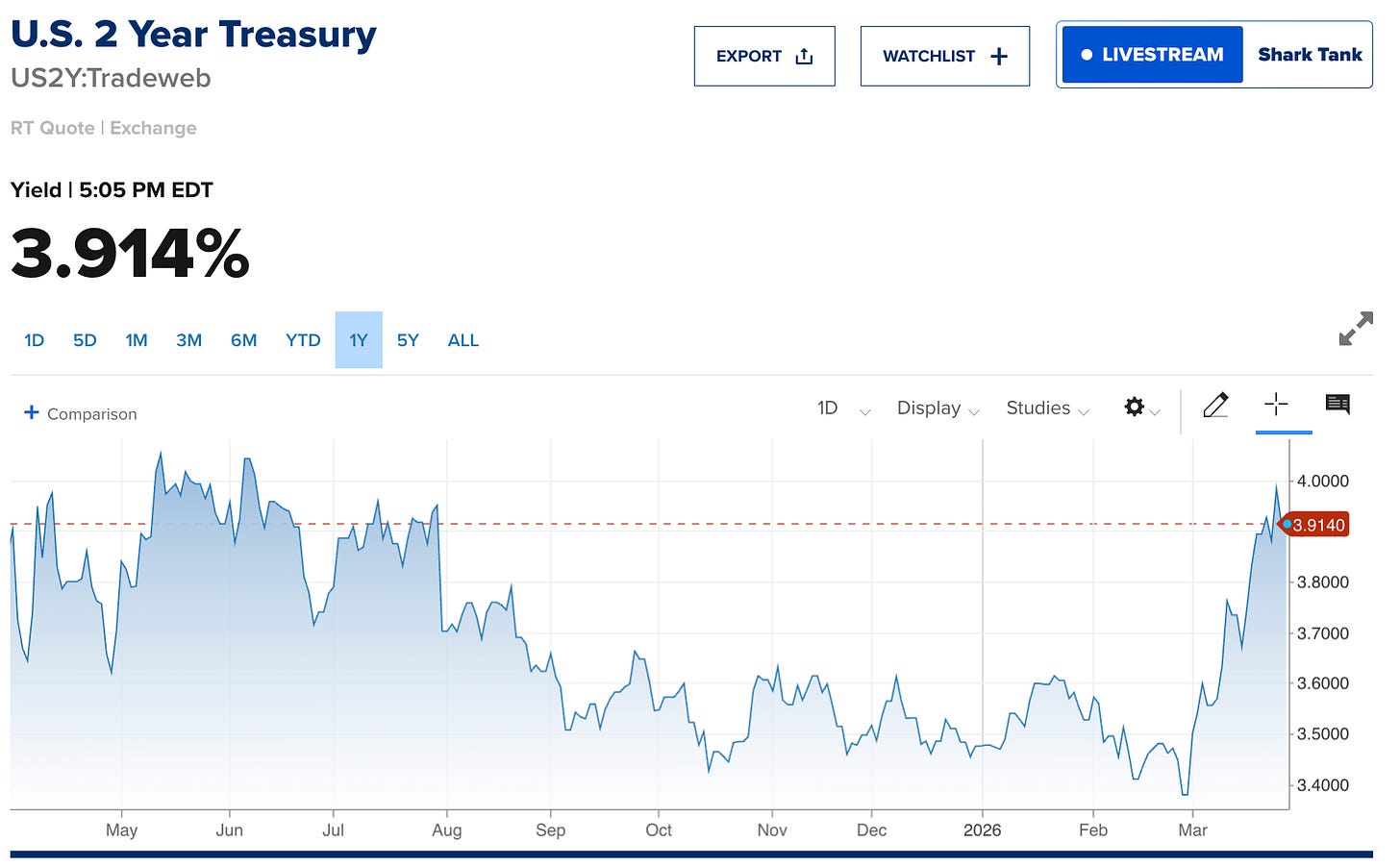Image resolution: width=1400 pixels, height=866 pixels.
Task: Expand the chevron beside the gear icon
Action: [1155, 411]
